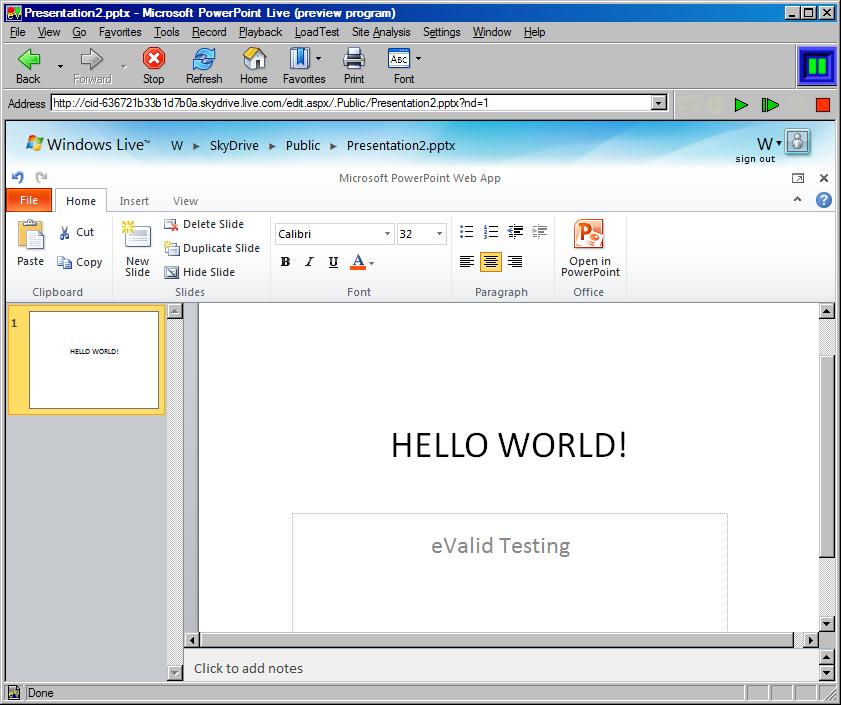Open the address bar dropdown
The width and height of the screenshot is (841, 705).
pyautogui.click(x=659, y=103)
